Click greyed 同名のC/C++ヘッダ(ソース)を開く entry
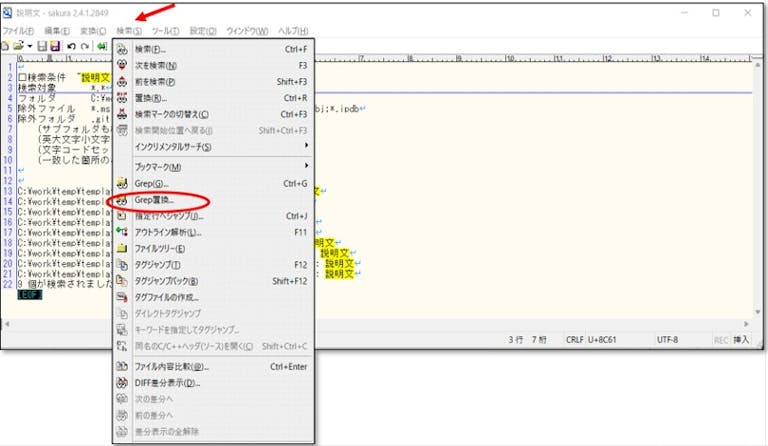 point(214,346)
